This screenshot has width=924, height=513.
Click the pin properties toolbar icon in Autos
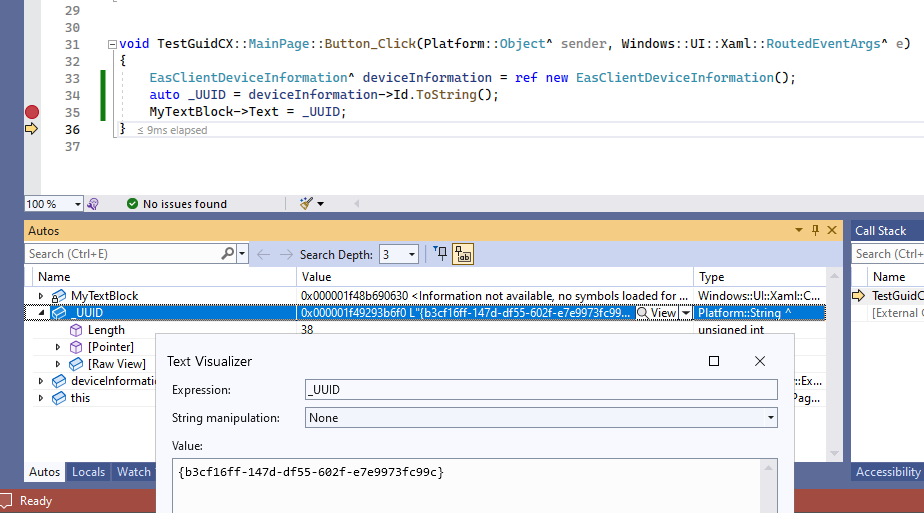[x=440, y=254]
